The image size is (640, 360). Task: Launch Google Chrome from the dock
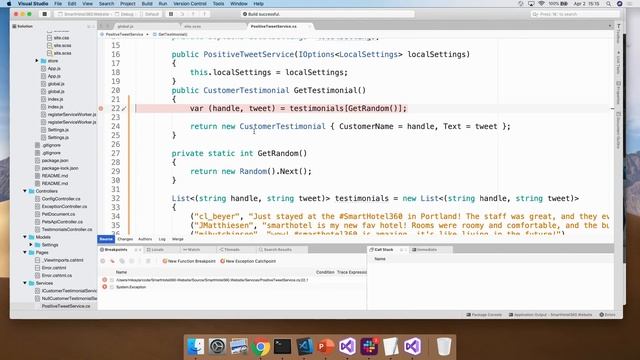point(260,347)
